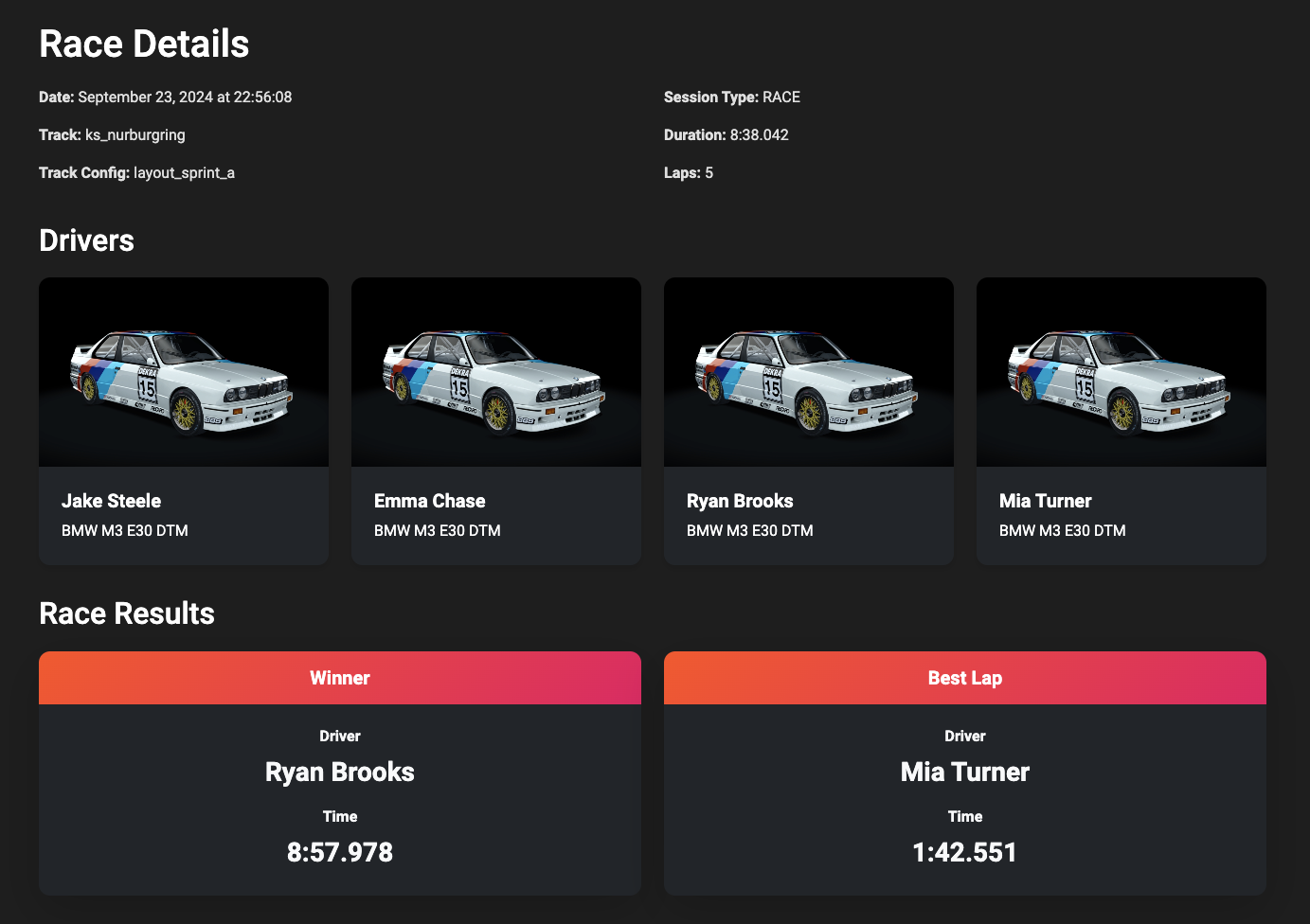The image size is (1310, 924).
Task: Click the Mia Turner name in Drivers card
Action: coord(1045,501)
